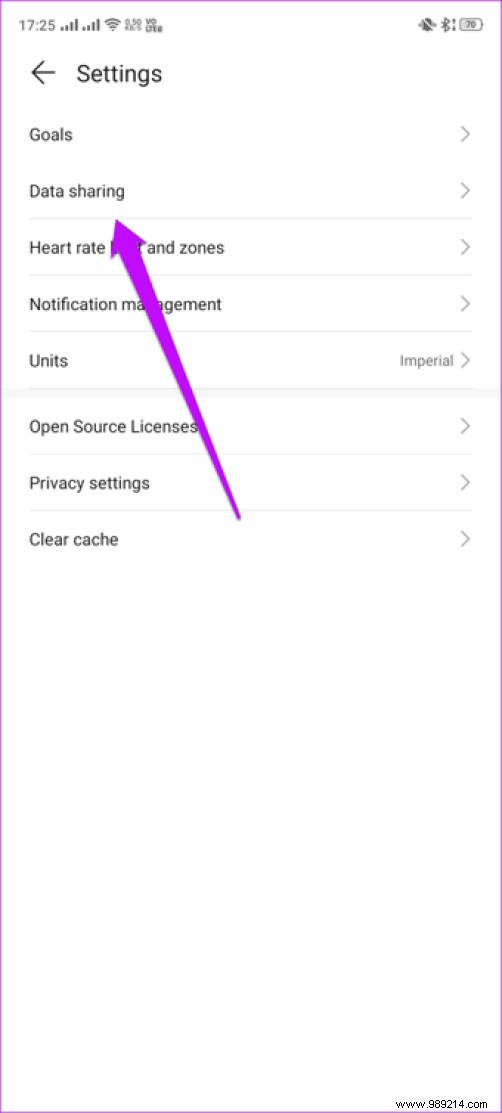This screenshot has height=1113, width=502.
Task: Tap the Wi-Fi status icon
Action: (x=112, y=25)
